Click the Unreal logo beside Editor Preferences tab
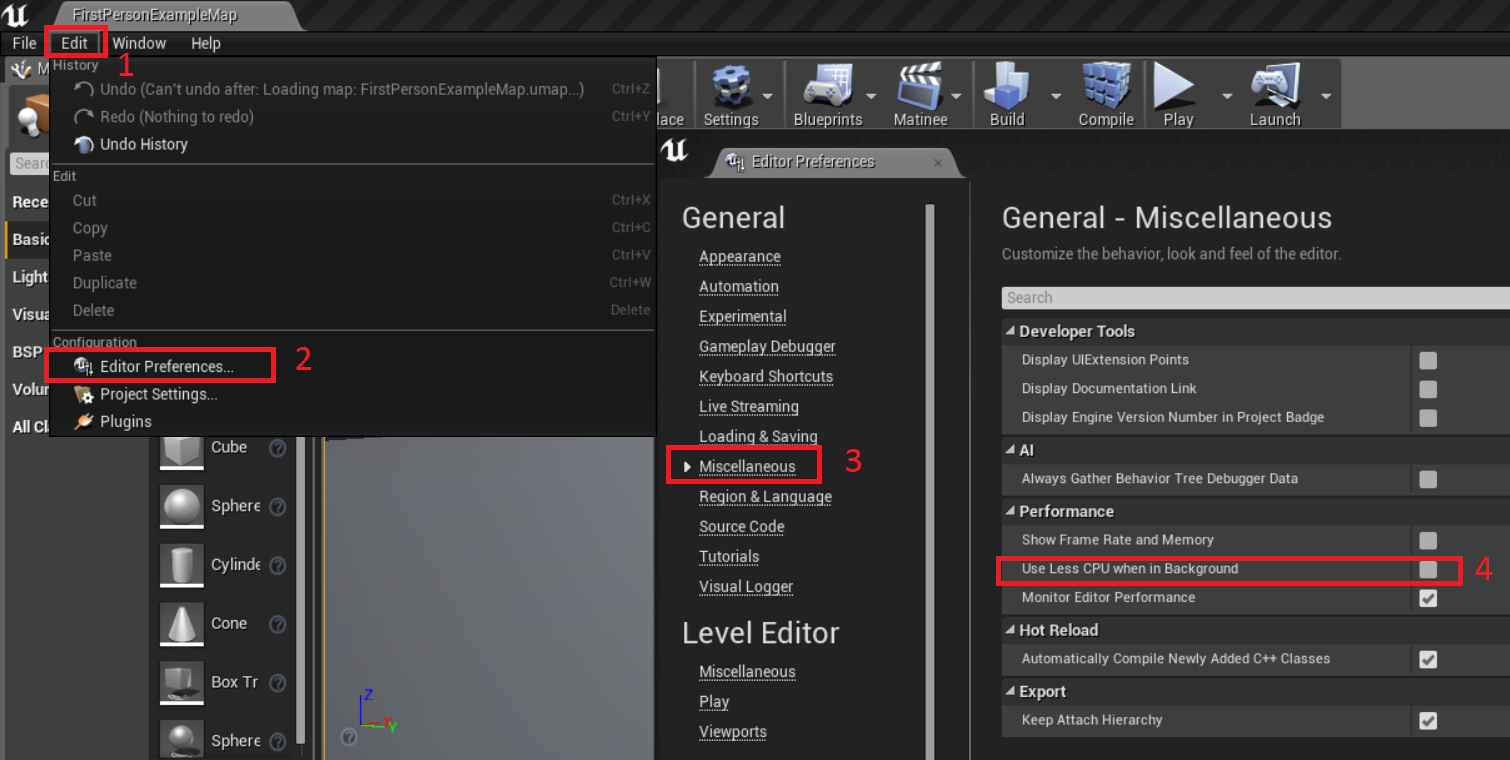 point(675,150)
